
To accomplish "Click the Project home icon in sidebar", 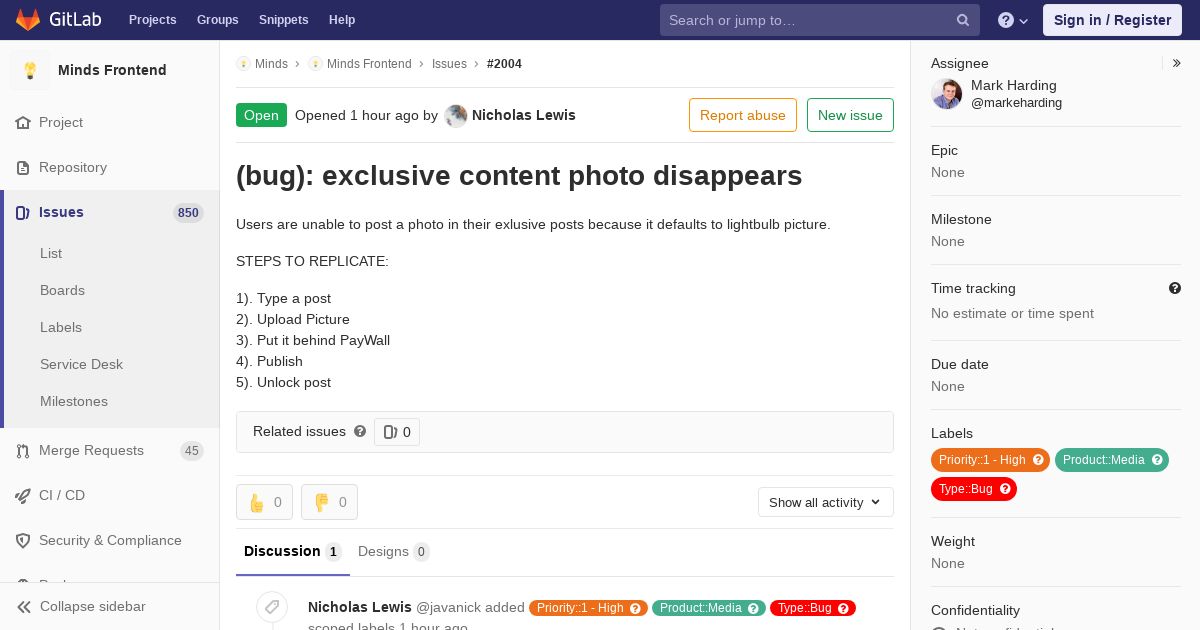I will [x=23, y=123].
